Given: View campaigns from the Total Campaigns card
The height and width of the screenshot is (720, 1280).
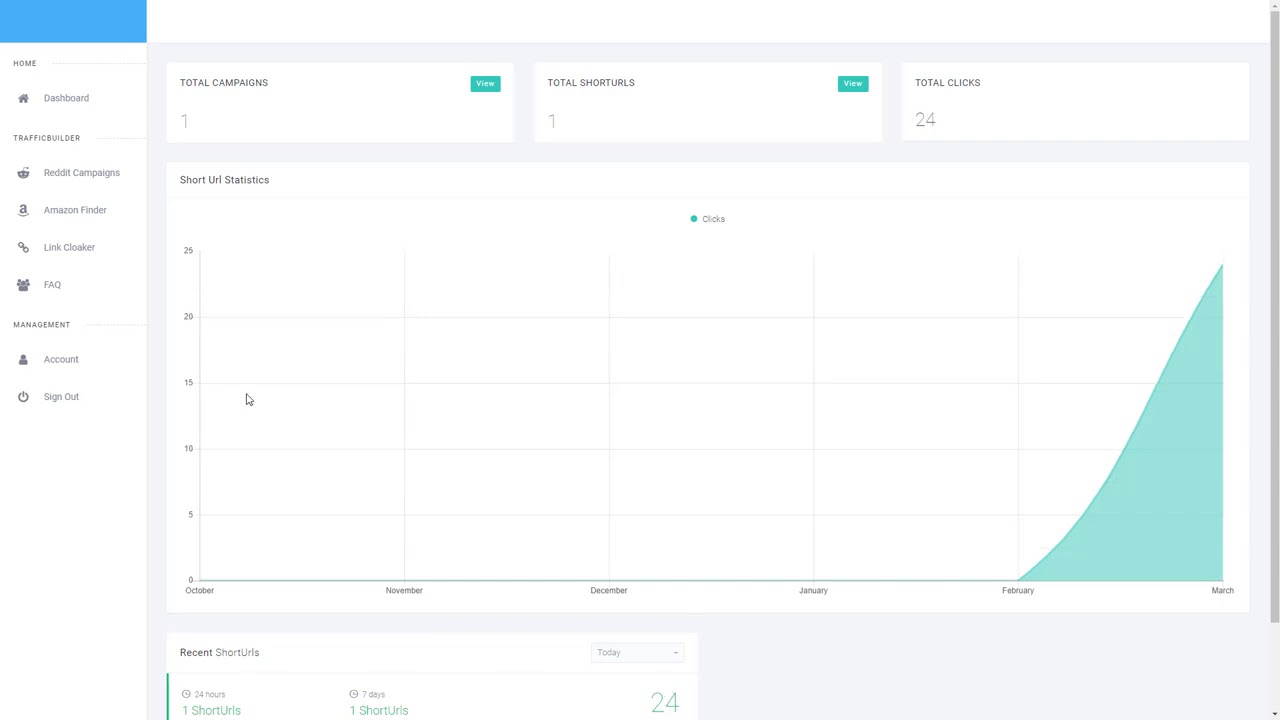Looking at the screenshot, I should coord(485,84).
